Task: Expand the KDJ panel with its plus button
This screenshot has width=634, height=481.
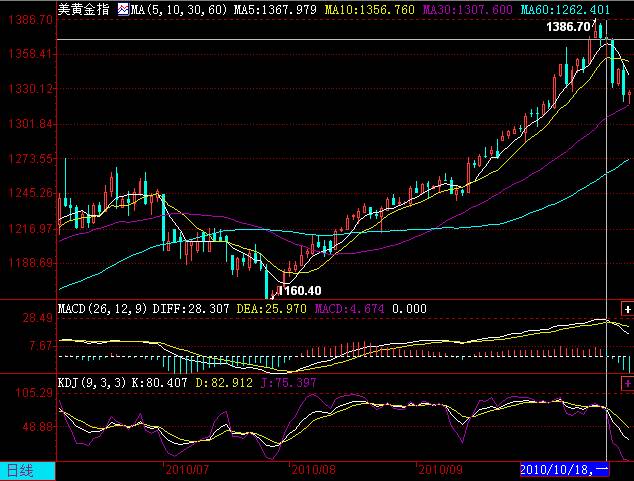Action: click(x=627, y=383)
